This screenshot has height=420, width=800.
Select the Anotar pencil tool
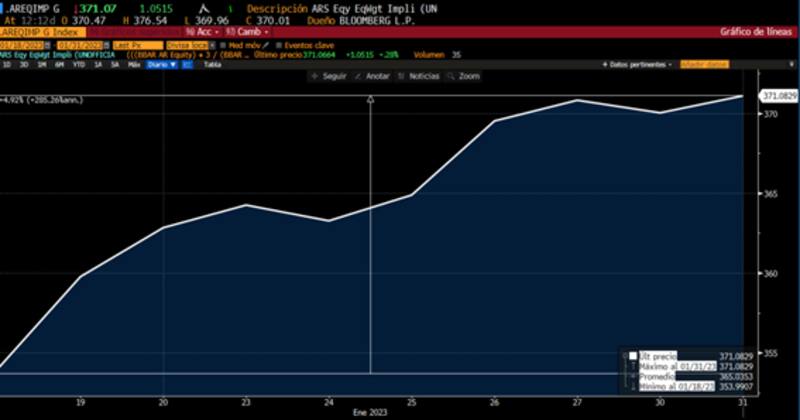pyautogui.click(x=357, y=76)
